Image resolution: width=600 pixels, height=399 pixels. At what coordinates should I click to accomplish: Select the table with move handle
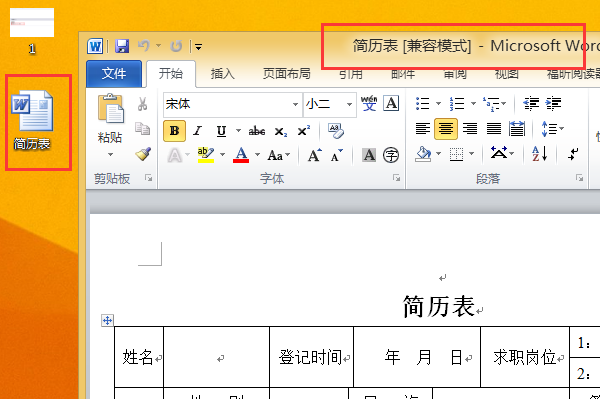coord(108,320)
